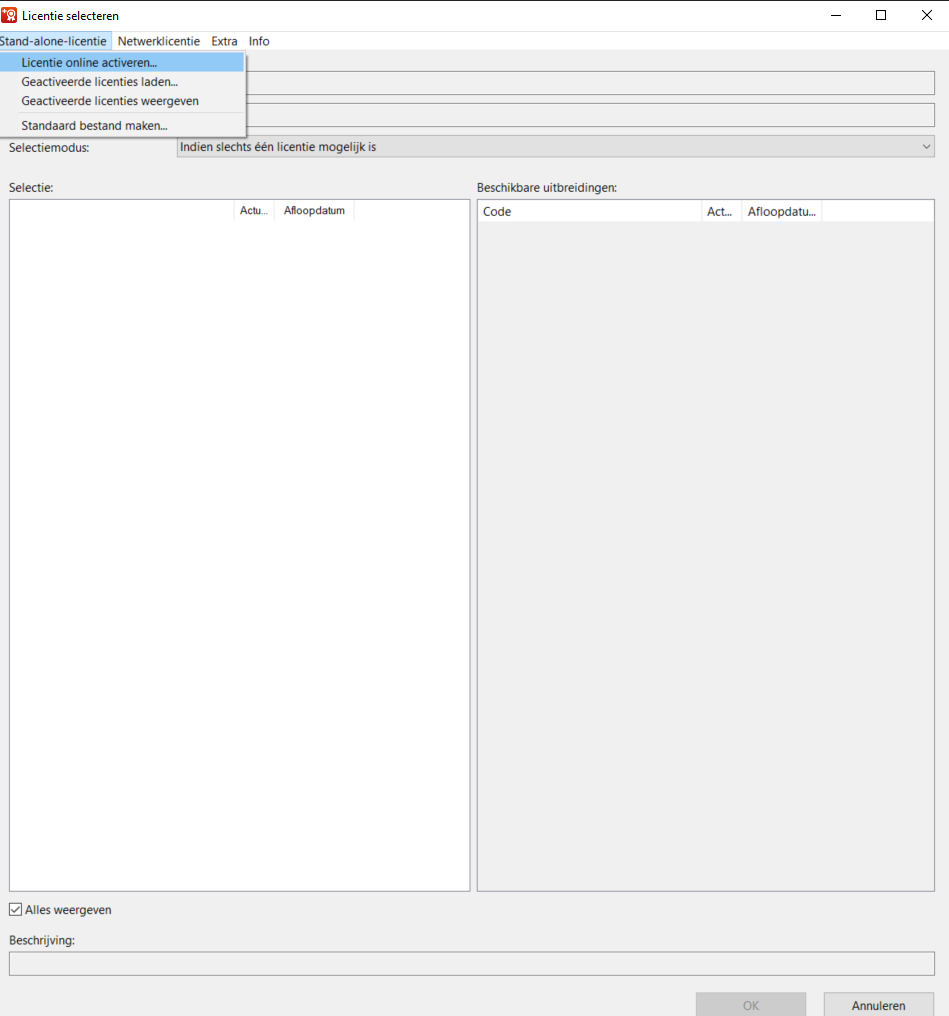Maximize the Licentie selecteren window

pos(881,15)
